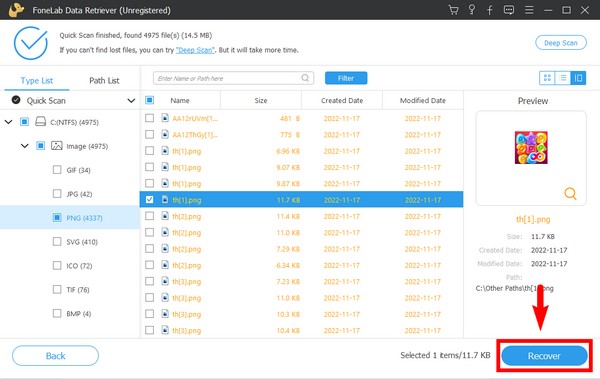Click the Selected 1 items/11.7 KB status text
Screen dimensions: 600x379
tap(445, 355)
